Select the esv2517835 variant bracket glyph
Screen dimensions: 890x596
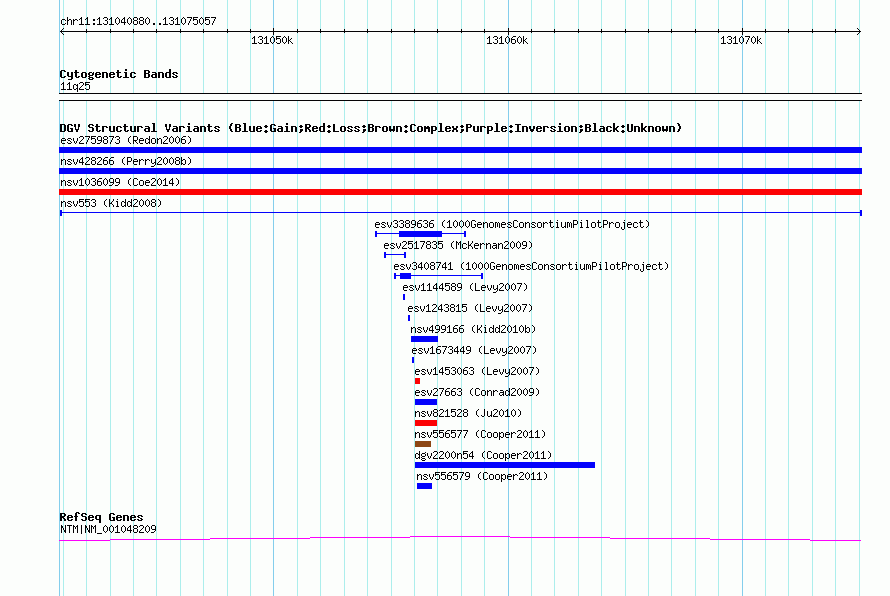395,255
